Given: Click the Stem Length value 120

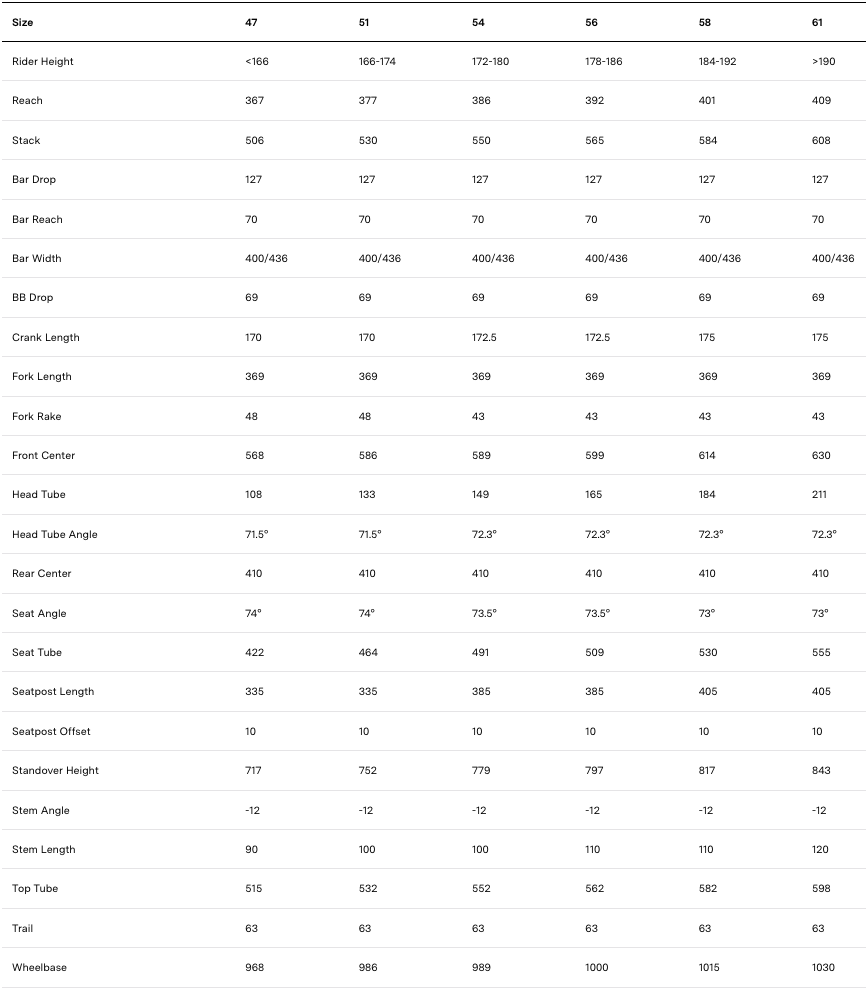Looking at the screenshot, I should (821, 849).
